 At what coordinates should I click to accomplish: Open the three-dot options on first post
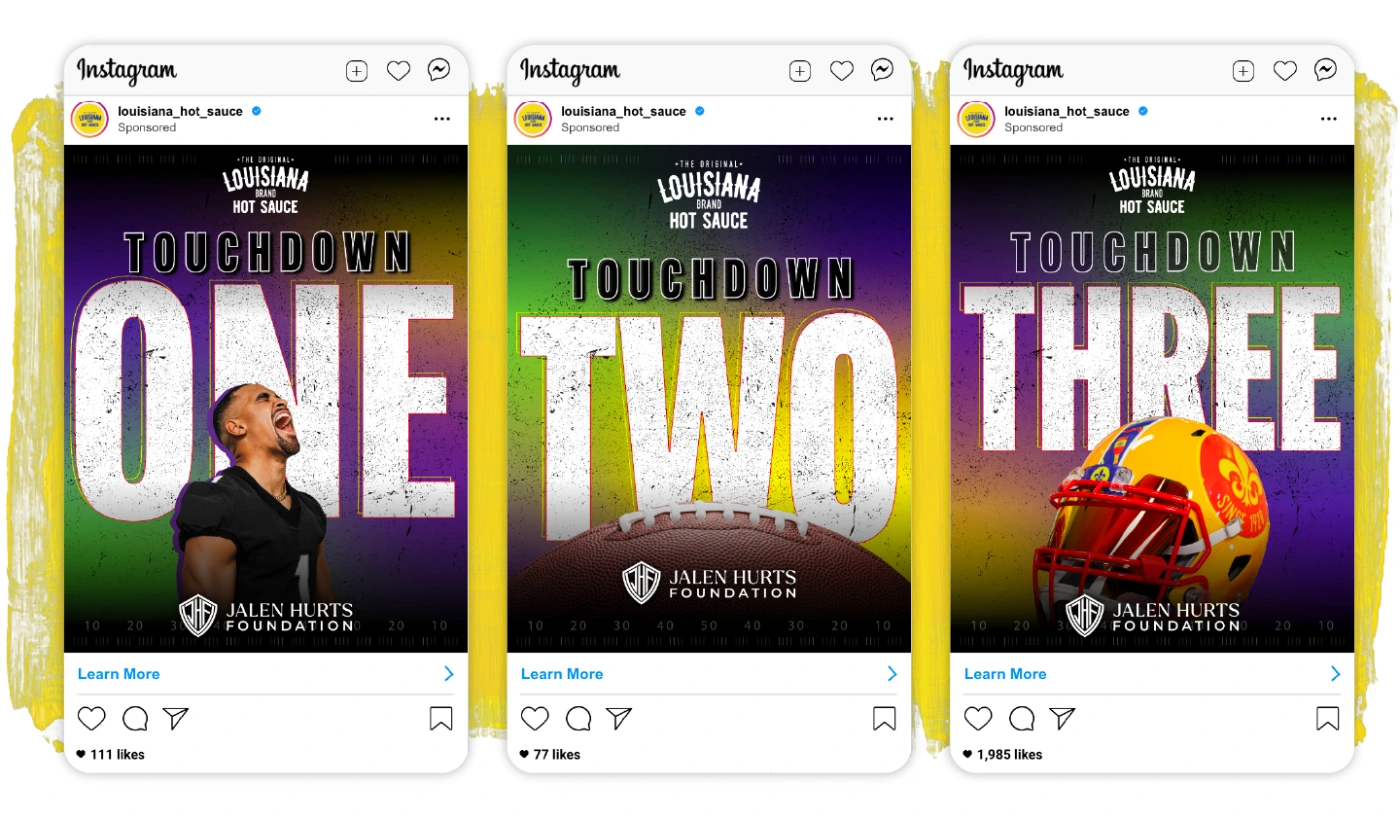pos(442,119)
